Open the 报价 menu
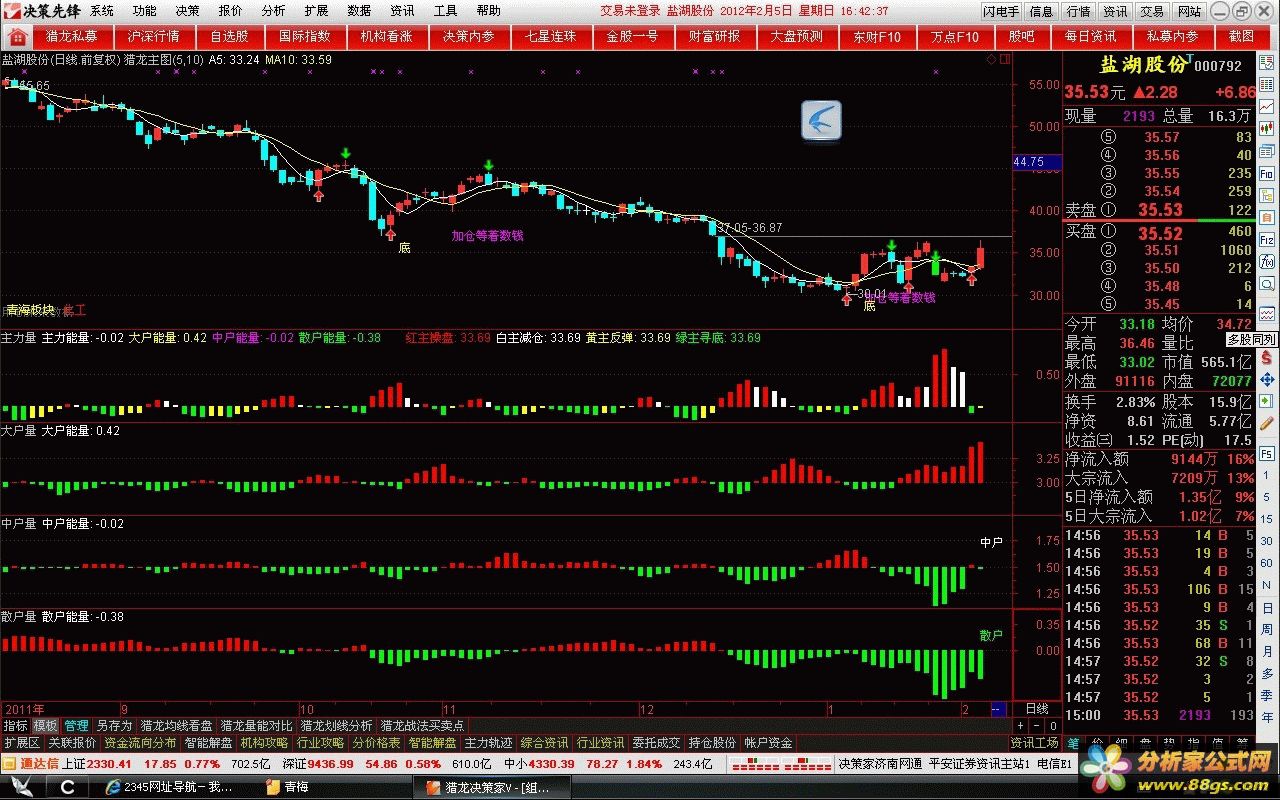The width and height of the screenshot is (1280, 800). pos(230,10)
